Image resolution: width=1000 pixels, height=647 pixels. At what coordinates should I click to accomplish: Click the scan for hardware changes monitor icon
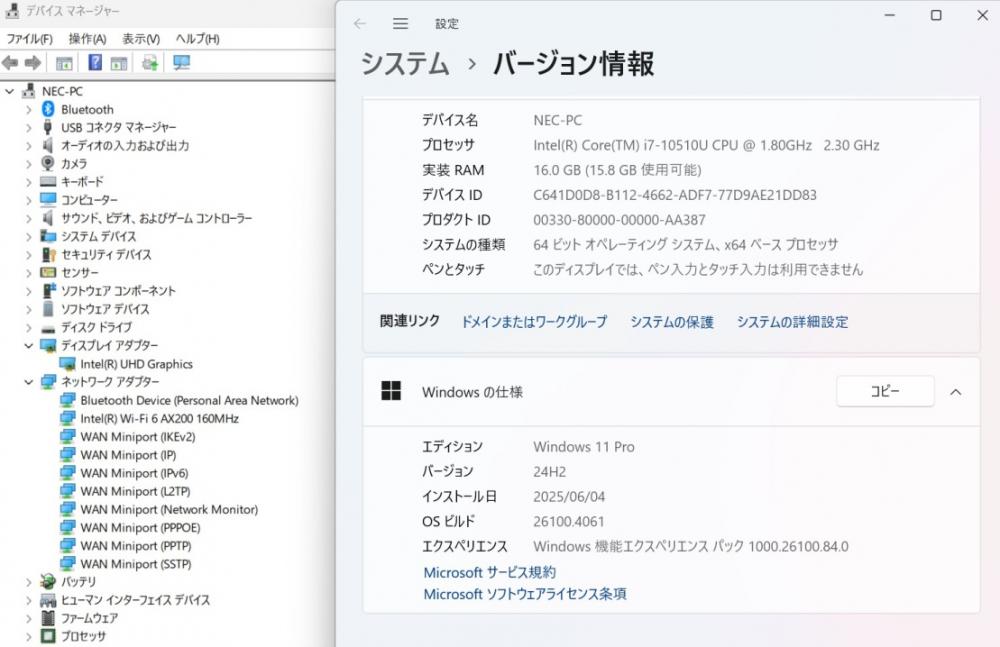coord(182,63)
